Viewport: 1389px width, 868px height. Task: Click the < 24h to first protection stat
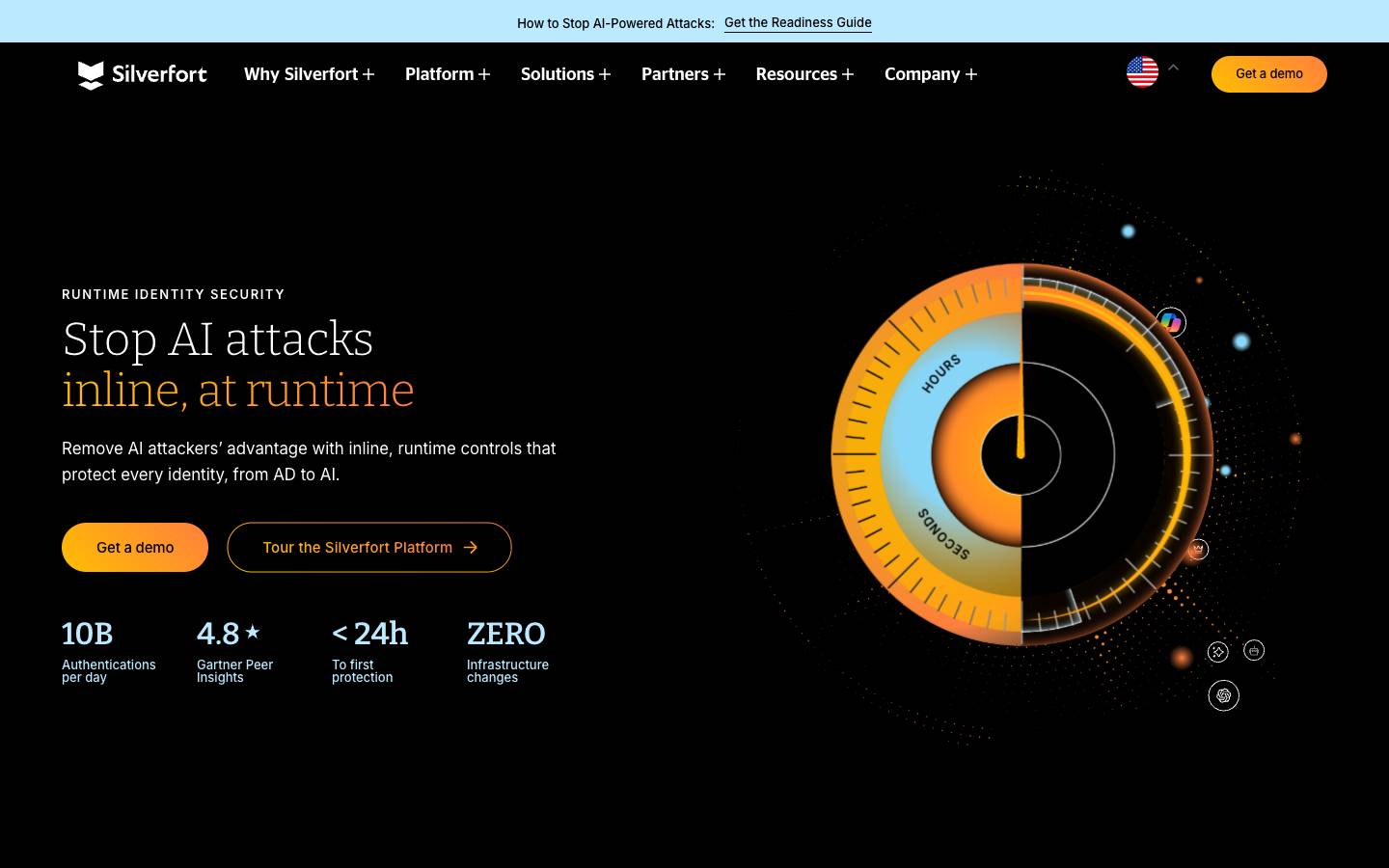click(x=369, y=652)
